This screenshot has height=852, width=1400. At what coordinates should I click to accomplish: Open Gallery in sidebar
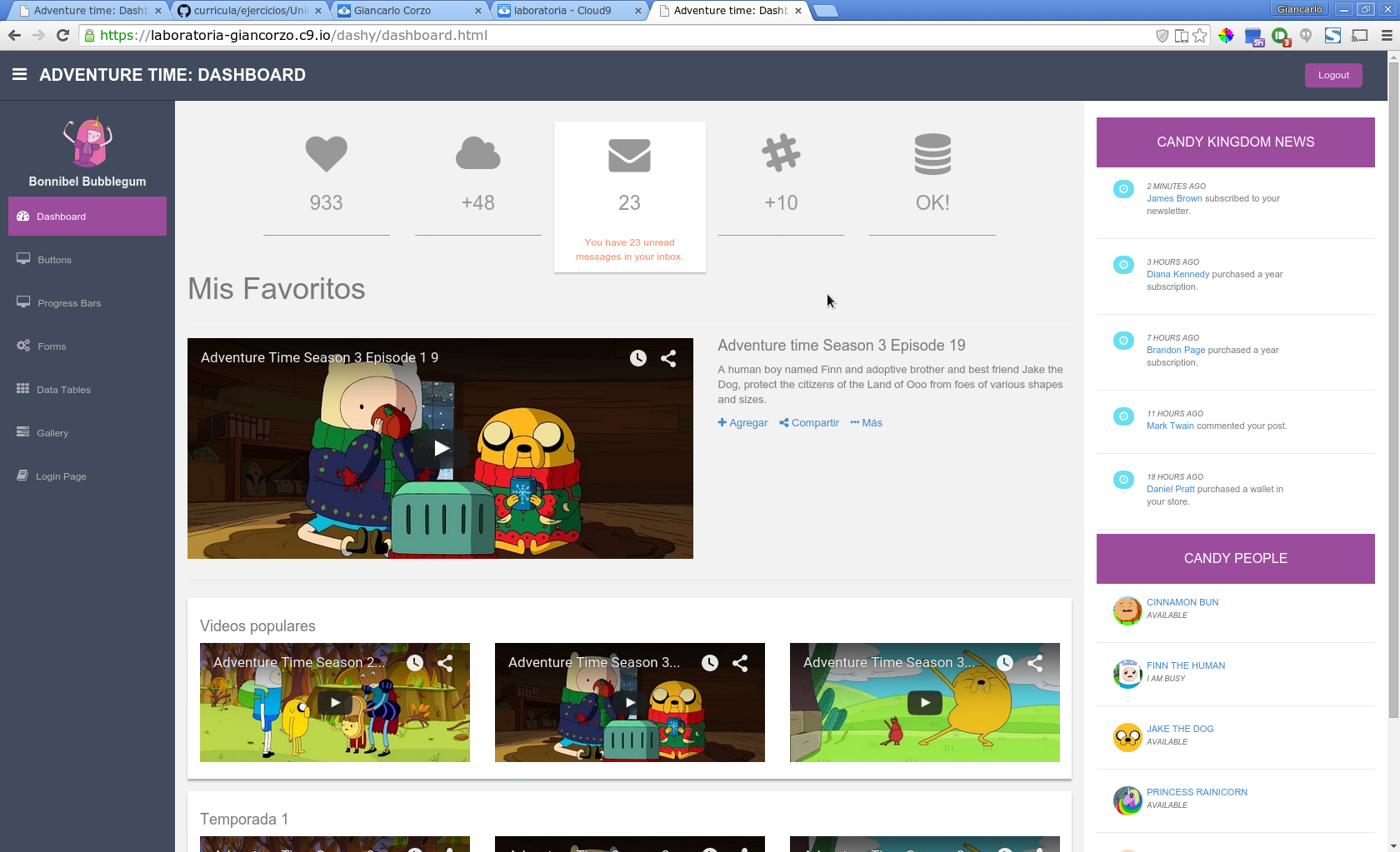coord(87,433)
